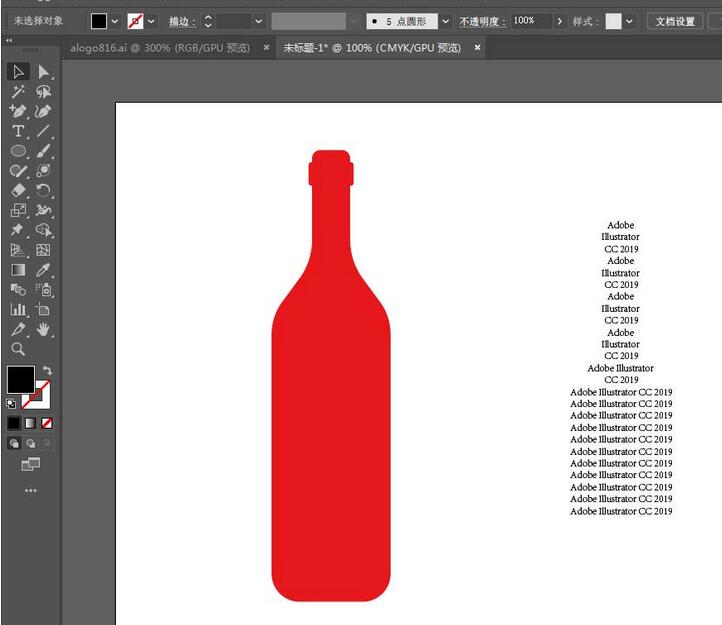Click the 不透明度 100% input field
722x625 pixels.
[x=529, y=21]
